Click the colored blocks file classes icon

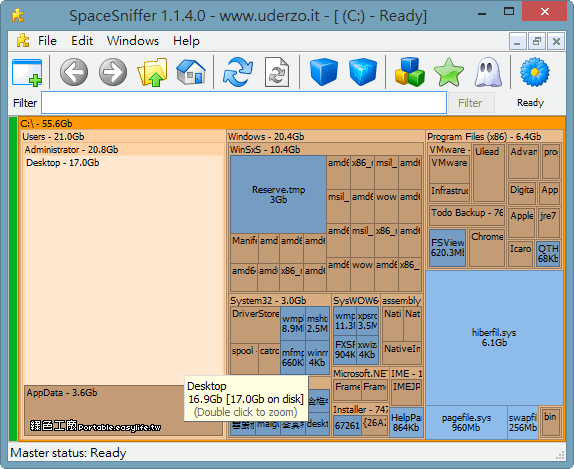pyautogui.click(x=410, y=72)
